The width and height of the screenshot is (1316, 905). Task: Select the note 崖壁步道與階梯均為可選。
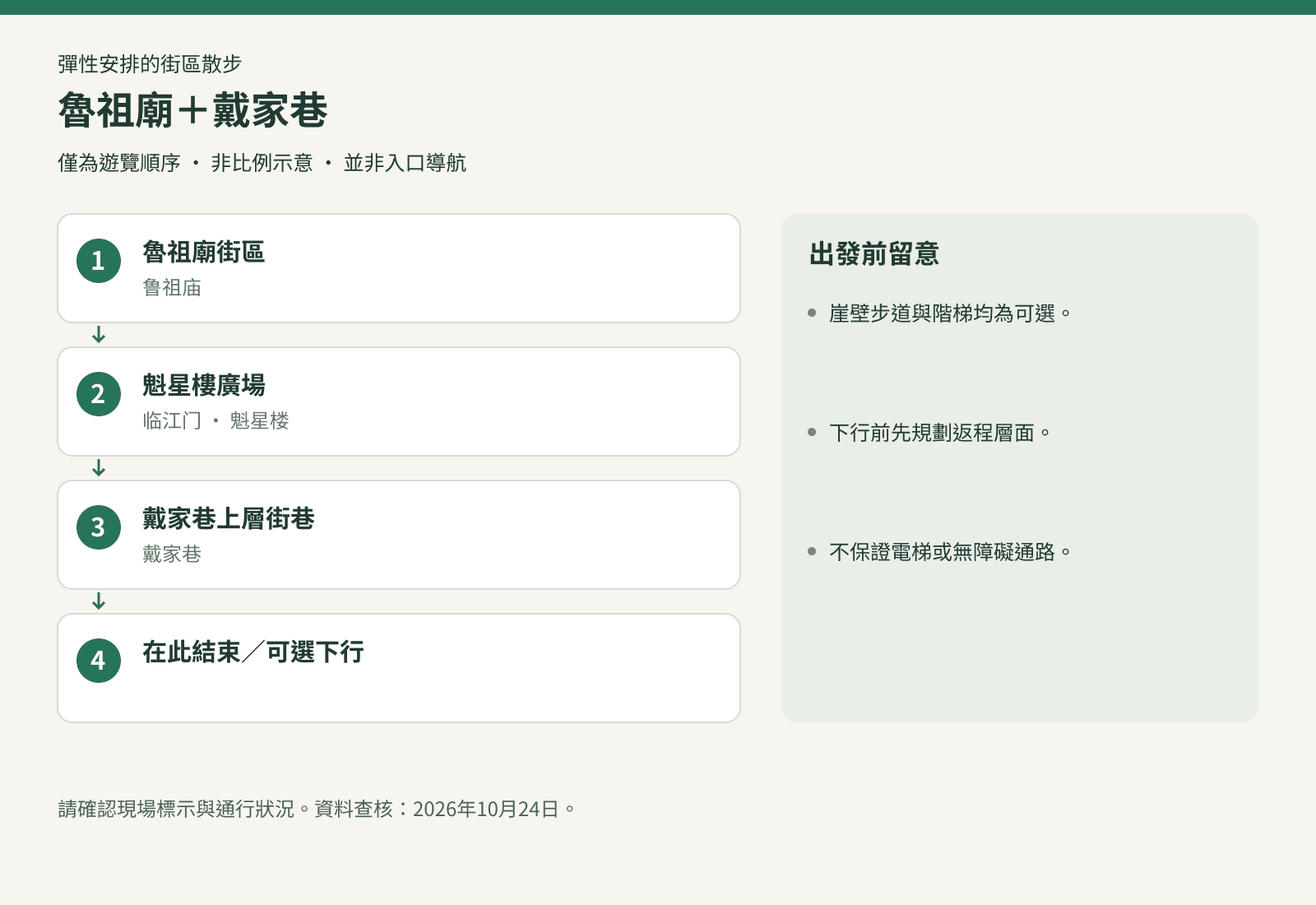tap(950, 313)
